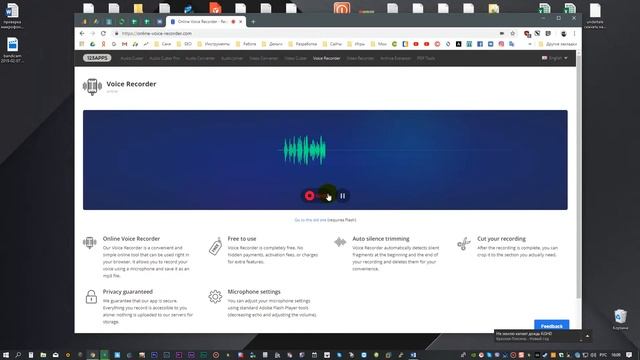The height and width of the screenshot is (360, 640).
Task: Close the Online Voice Recorder tab
Action: coord(240,22)
